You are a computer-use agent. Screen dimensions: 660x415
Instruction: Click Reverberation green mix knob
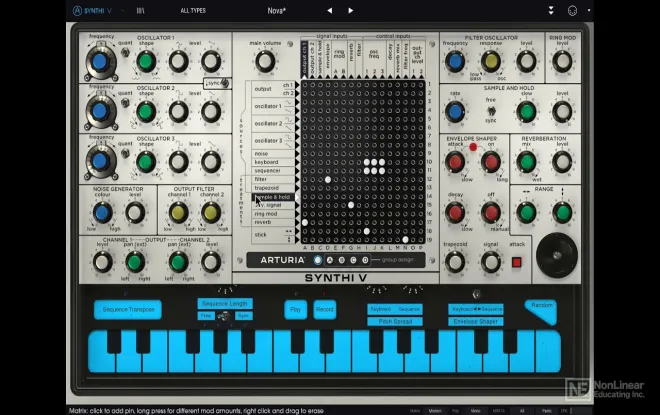[526, 162]
